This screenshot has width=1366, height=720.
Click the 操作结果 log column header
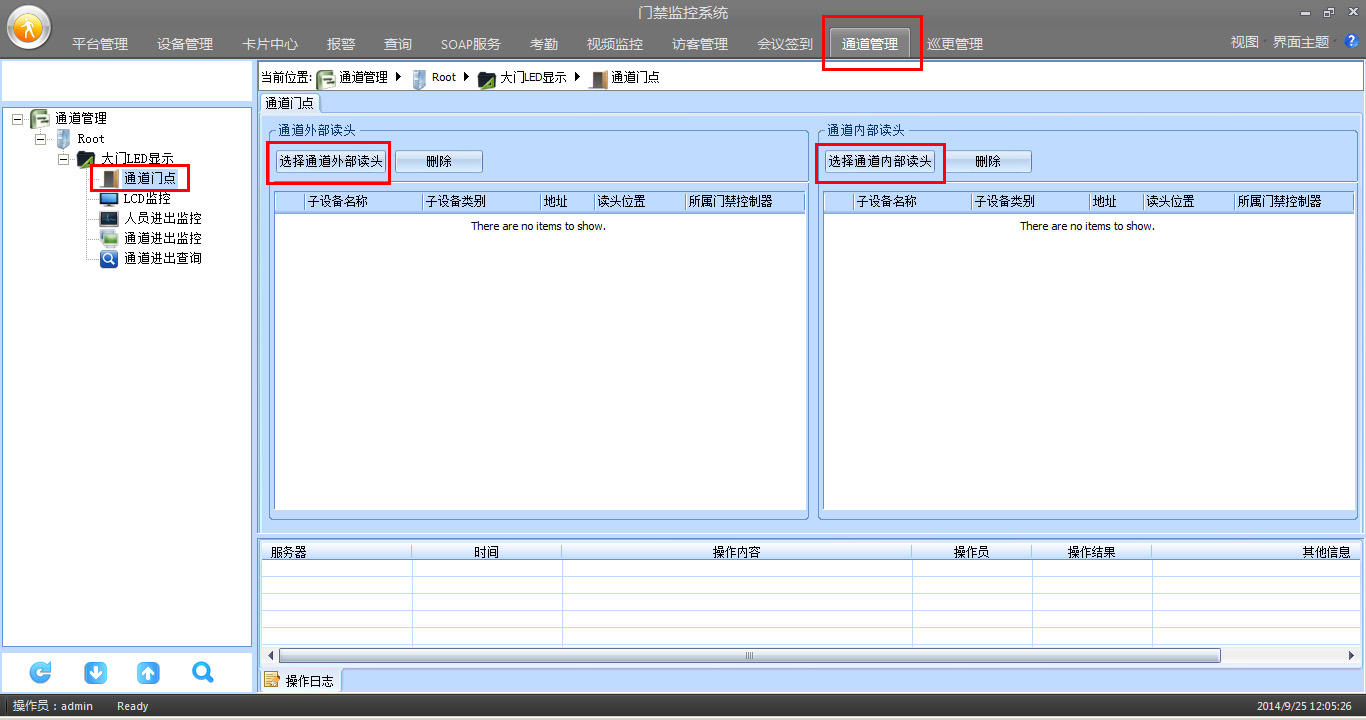tap(1092, 552)
